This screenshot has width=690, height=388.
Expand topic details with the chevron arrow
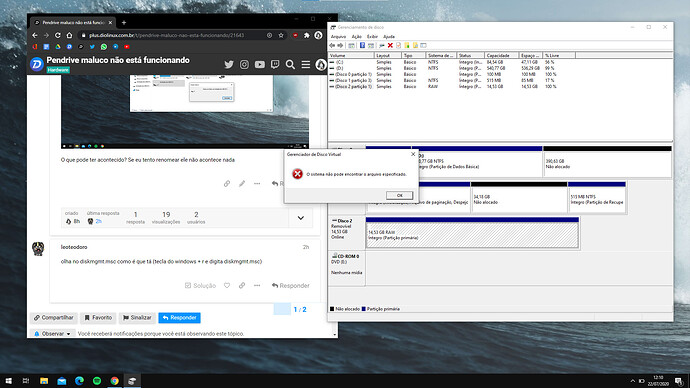pyautogui.click(x=301, y=218)
